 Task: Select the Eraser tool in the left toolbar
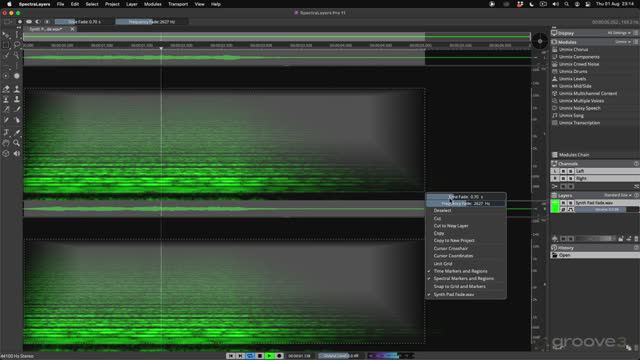click(x=6, y=89)
